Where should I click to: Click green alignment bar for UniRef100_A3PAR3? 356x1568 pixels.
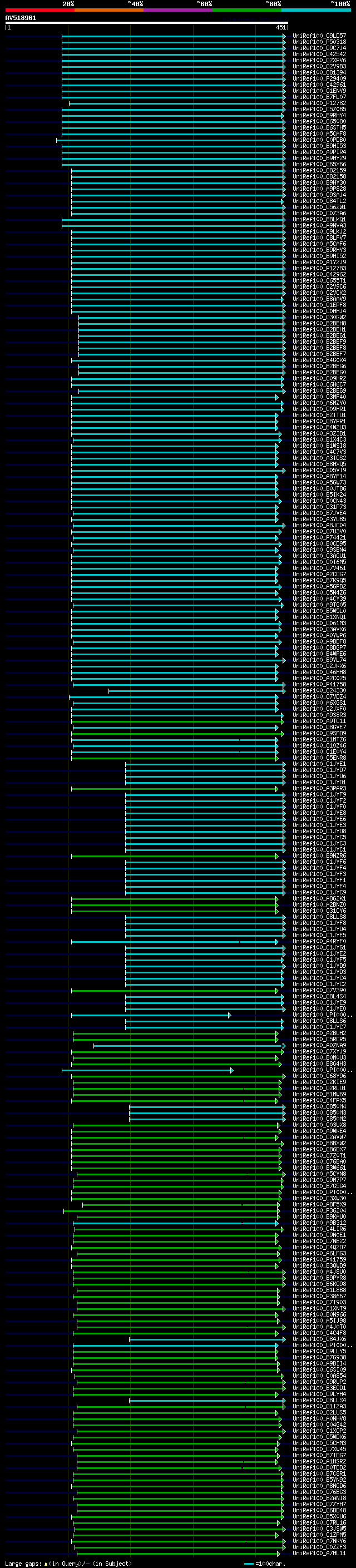click(175, 789)
